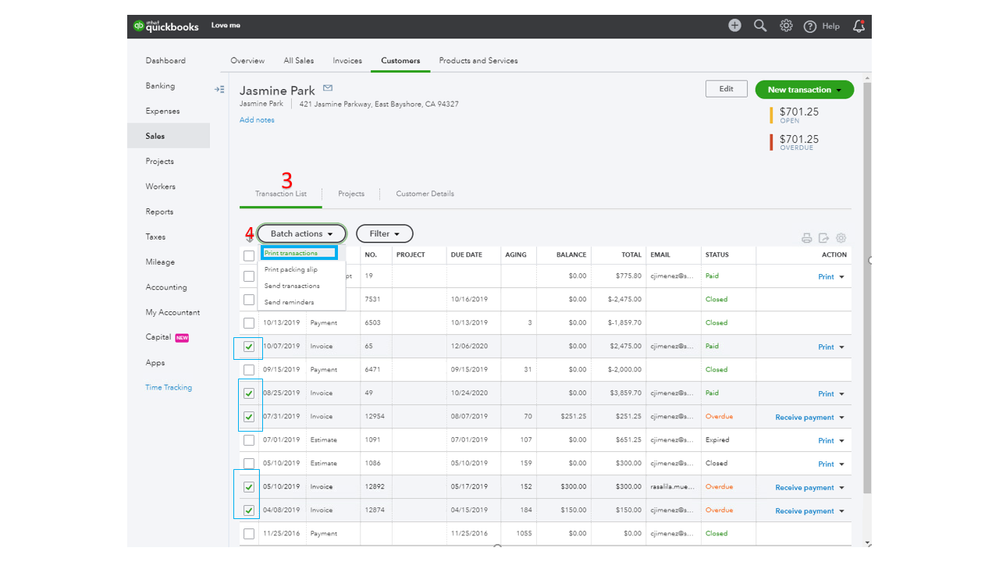Viewport: 999px width, 562px height.
Task: Switch to the Customer Details tab
Action: point(424,194)
